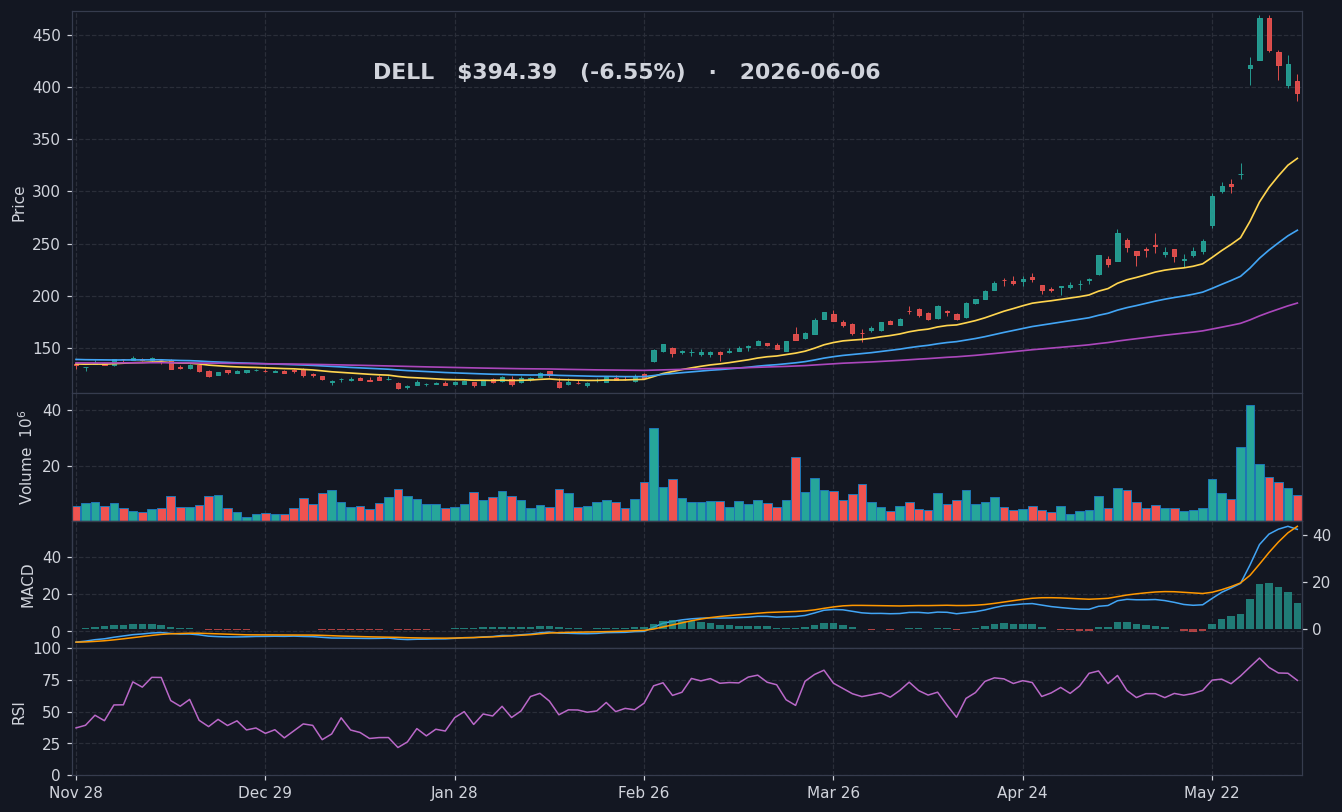Viewport: 1342px width, 812px height.
Task: Click the 350 price tick label
Action: pyautogui.click(x=48, y=139)
